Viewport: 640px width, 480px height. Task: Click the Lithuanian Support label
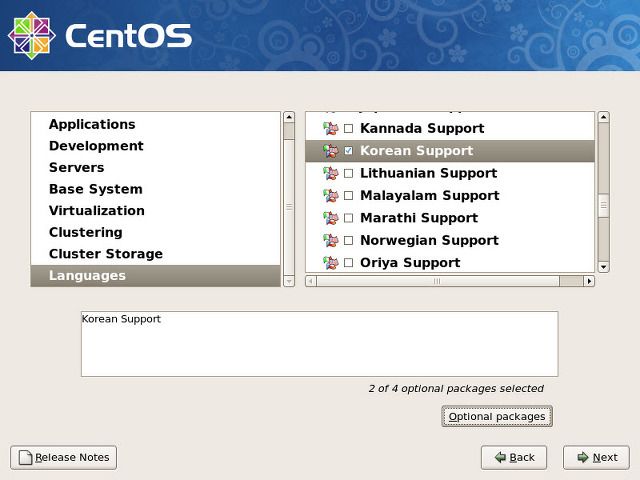[429, 173]
